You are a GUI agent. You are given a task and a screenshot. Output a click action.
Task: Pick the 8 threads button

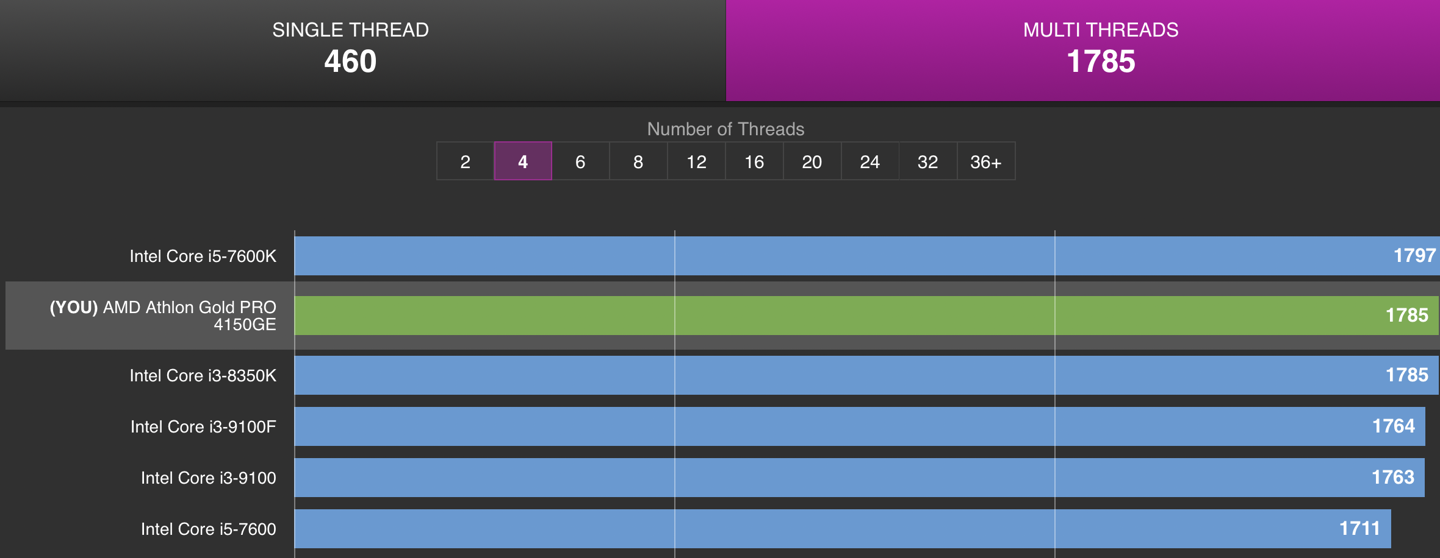(x=638, y=162)
